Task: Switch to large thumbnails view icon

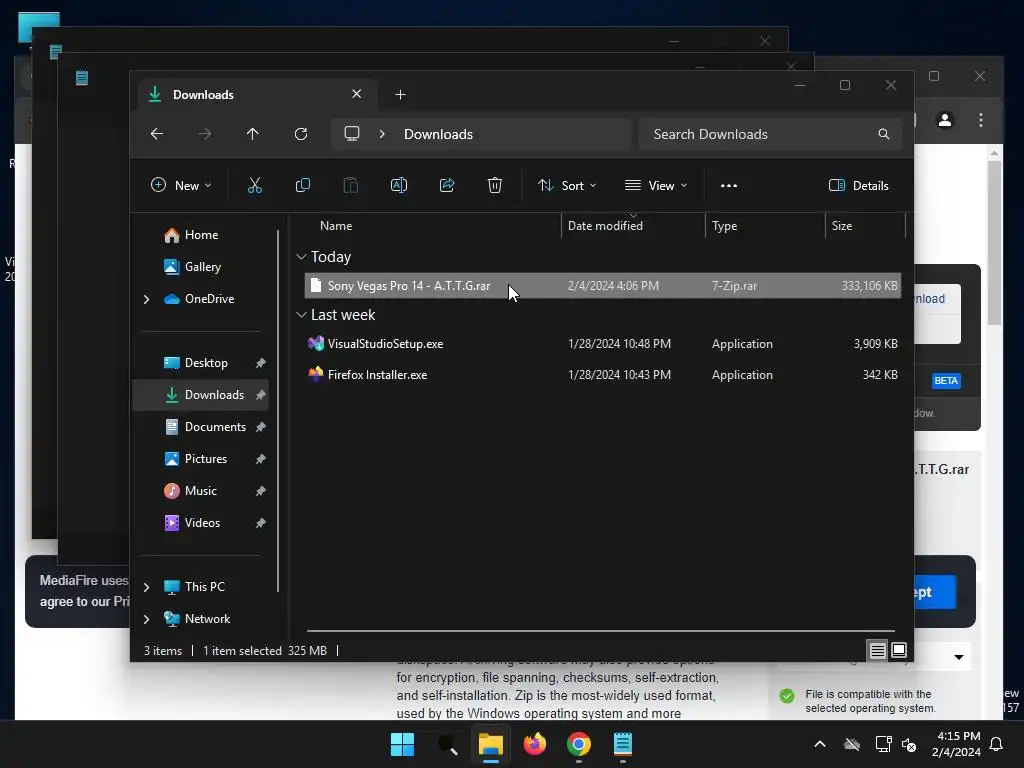Action: tap(899, 650)
